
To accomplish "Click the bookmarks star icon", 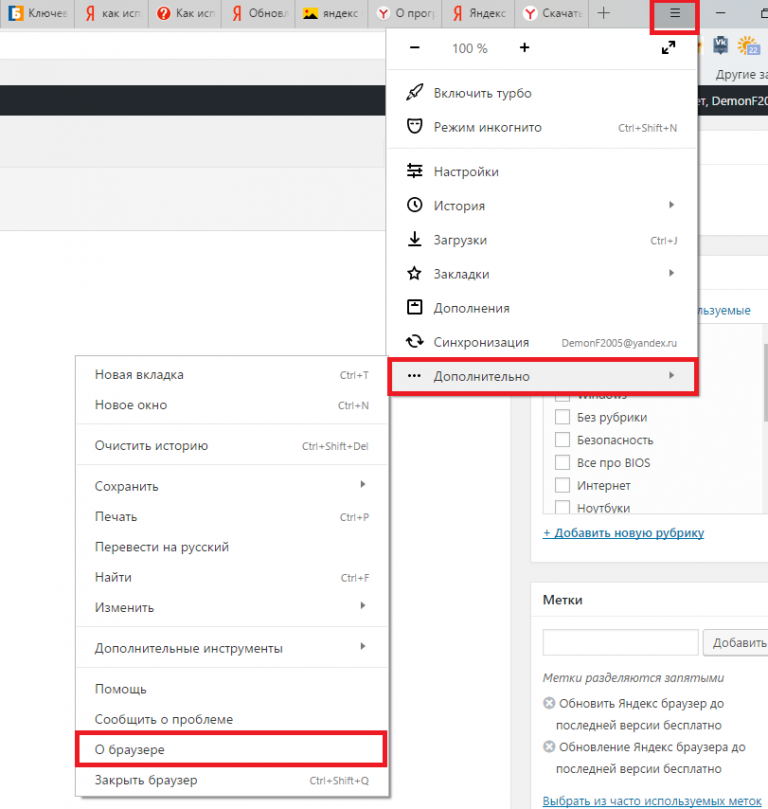I will [415, 273].
